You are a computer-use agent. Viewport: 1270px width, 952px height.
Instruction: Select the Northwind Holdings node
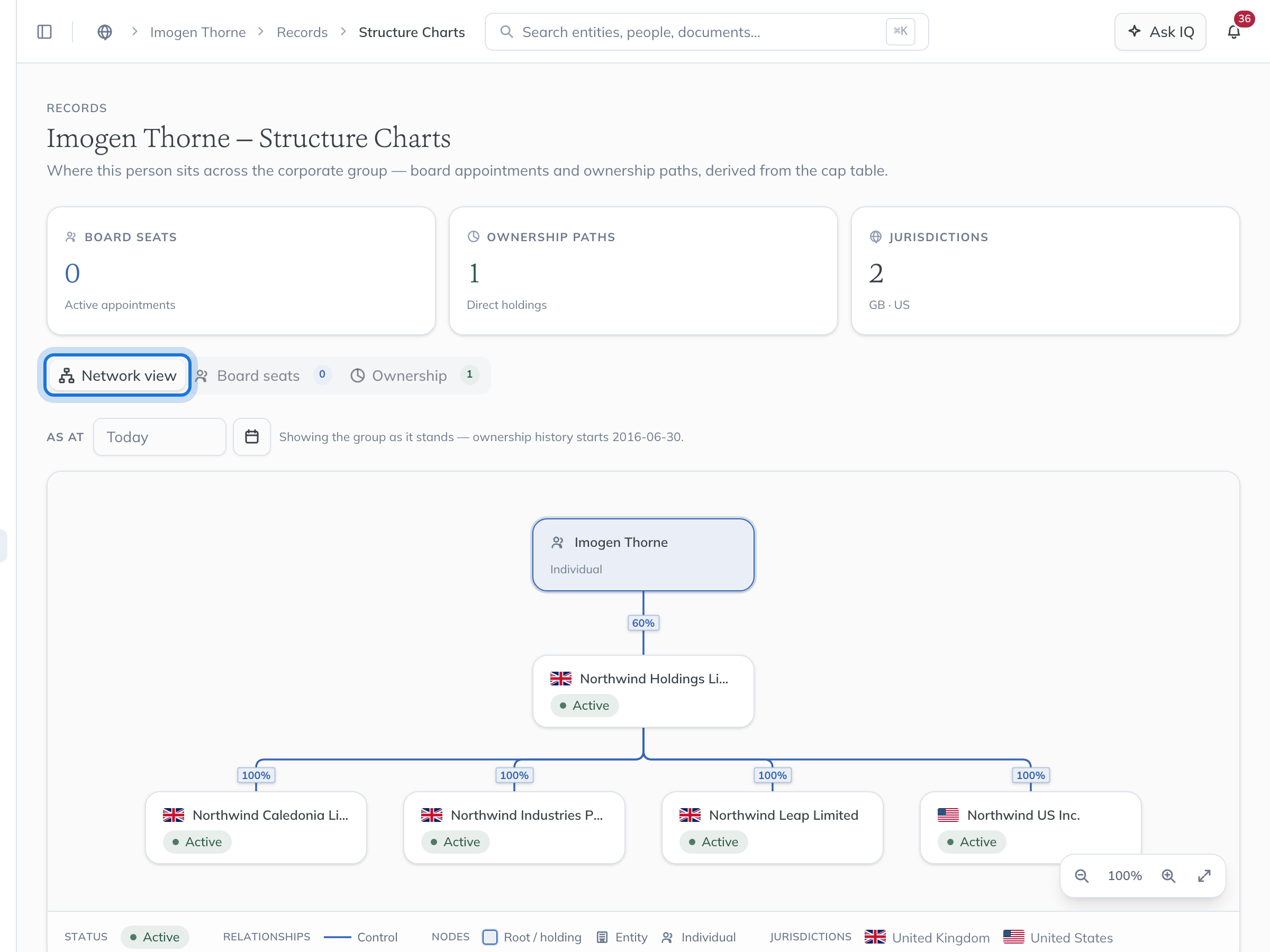[x=643, y=691]
